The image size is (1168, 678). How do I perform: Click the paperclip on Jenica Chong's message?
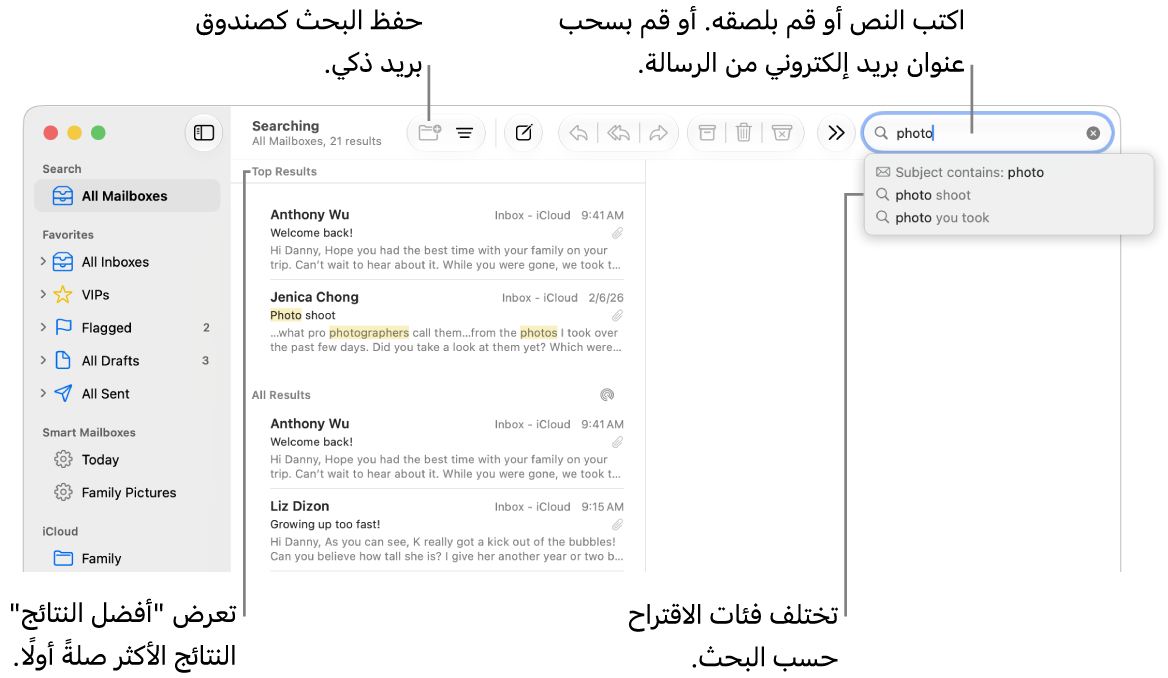(x=618, y=316)
